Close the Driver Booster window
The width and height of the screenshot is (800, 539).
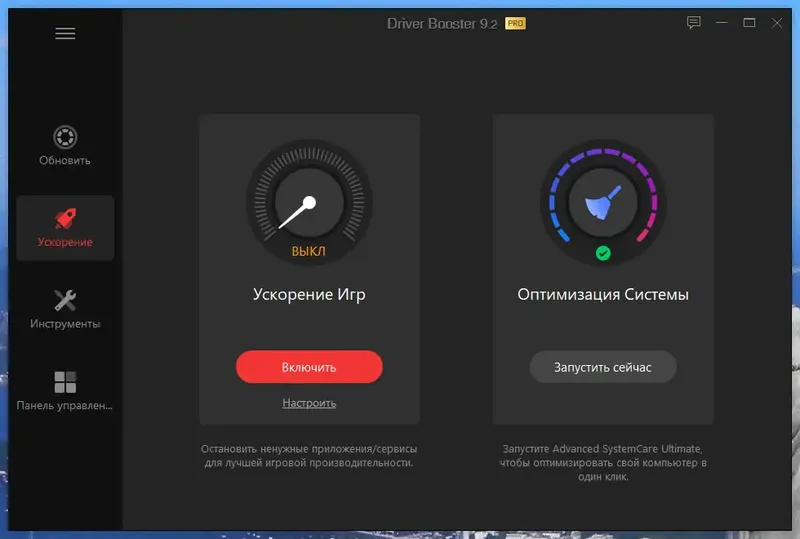[777, 23]
